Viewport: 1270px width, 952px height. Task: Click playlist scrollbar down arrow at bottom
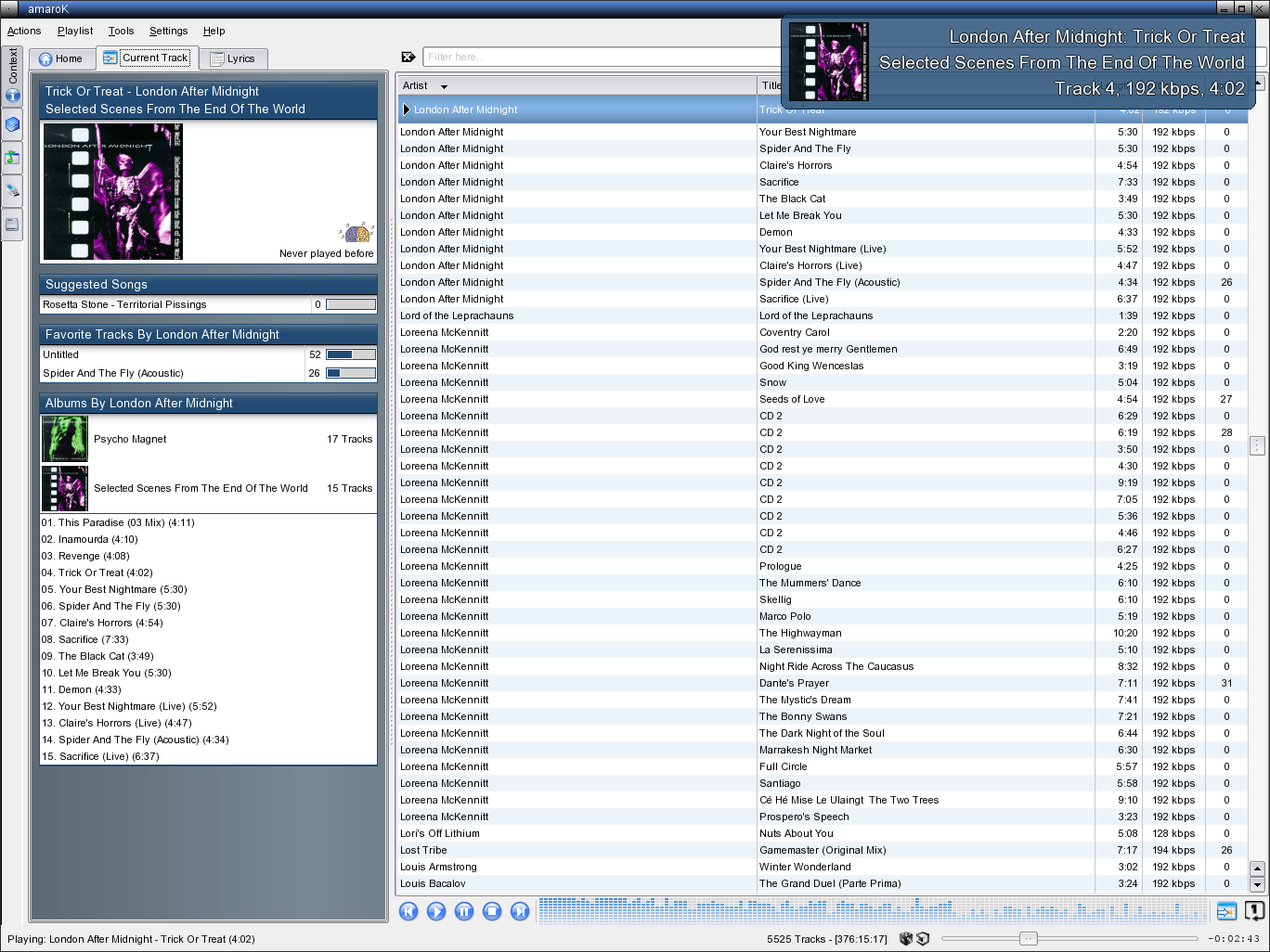pos(1257,885)
